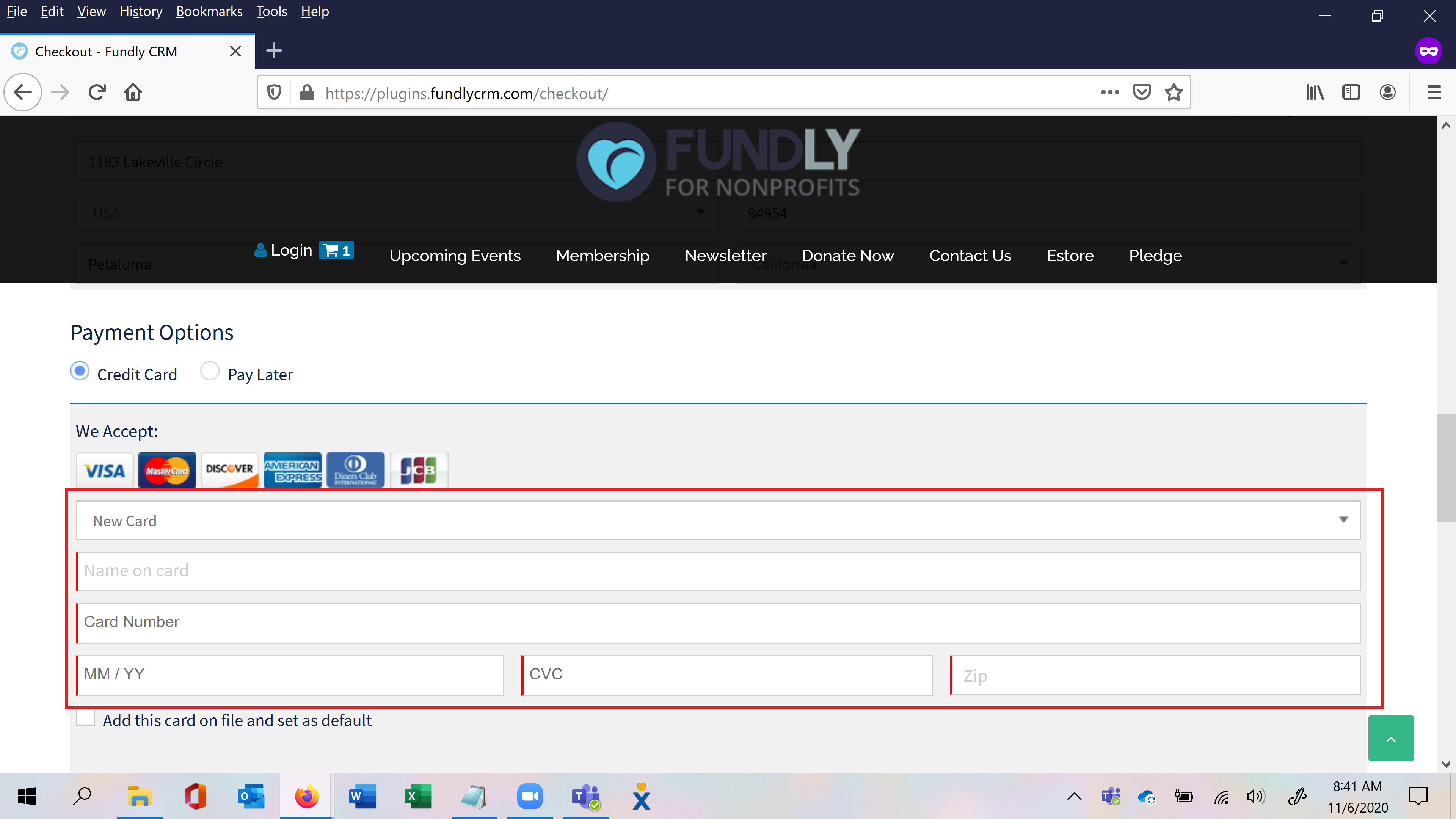Reload the page with the refresh icon
This screenshot has width=1456, height=819.
point(97,92)
